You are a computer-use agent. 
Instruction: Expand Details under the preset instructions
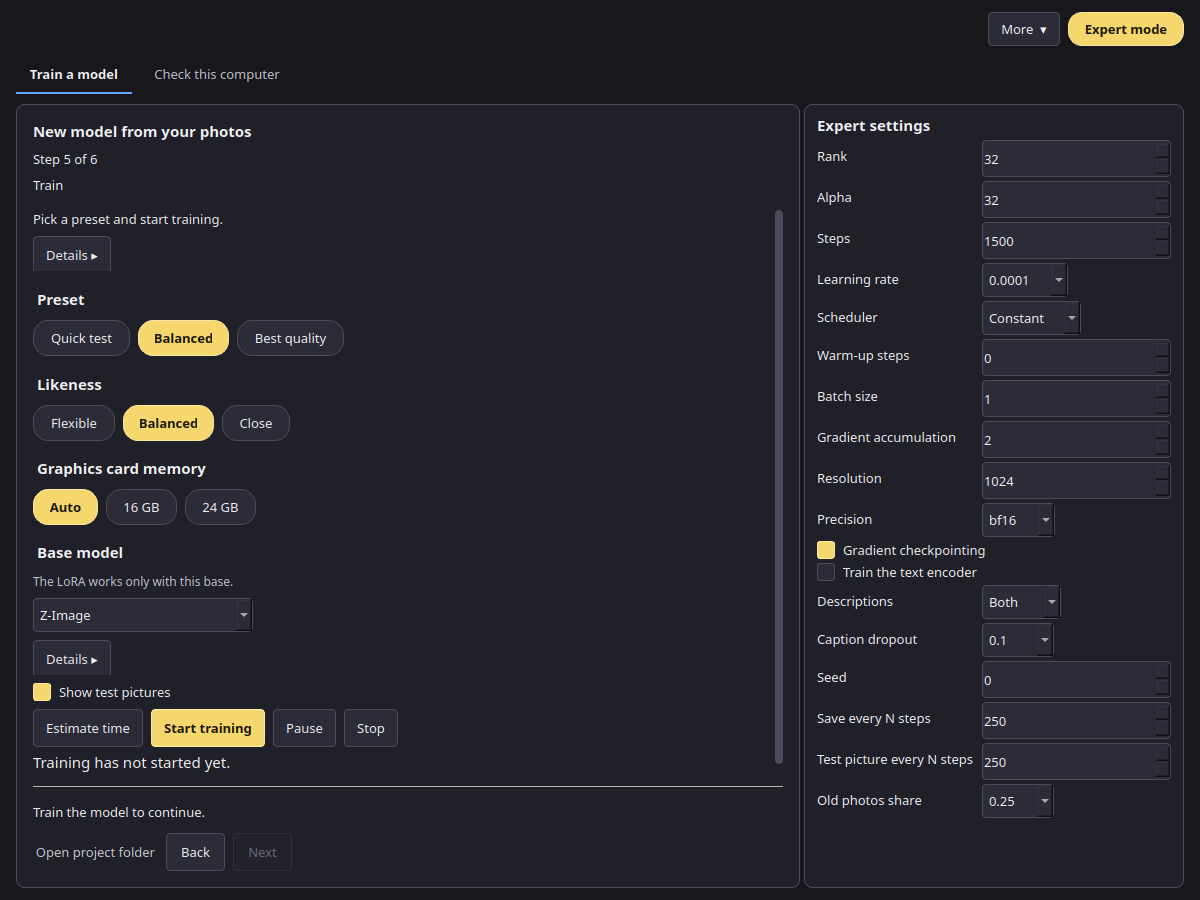(72, 255)
